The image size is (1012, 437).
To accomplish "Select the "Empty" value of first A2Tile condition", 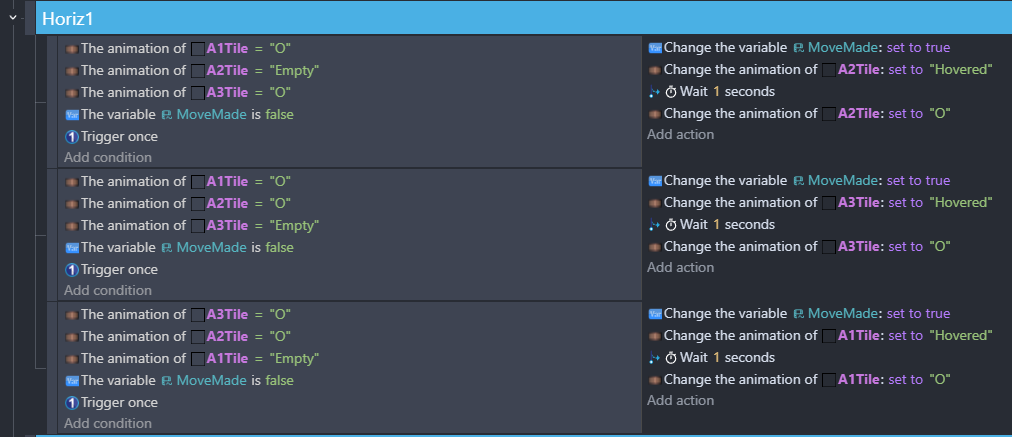I will pos(294,70).
